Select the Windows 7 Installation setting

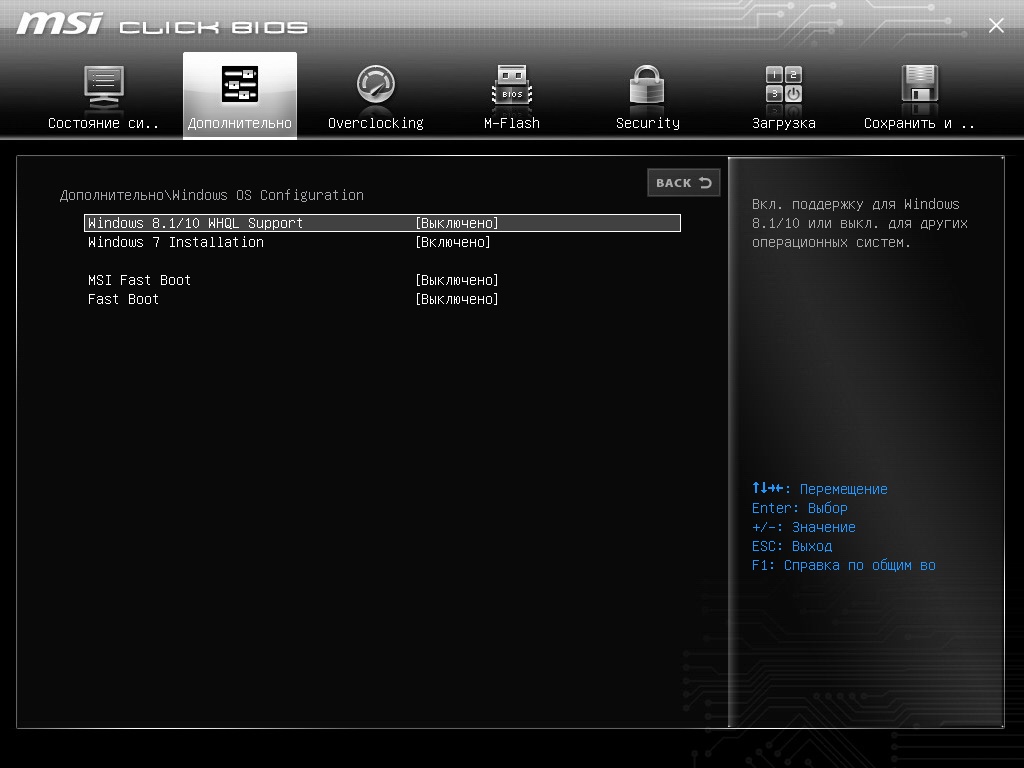[x=176, y=242]
